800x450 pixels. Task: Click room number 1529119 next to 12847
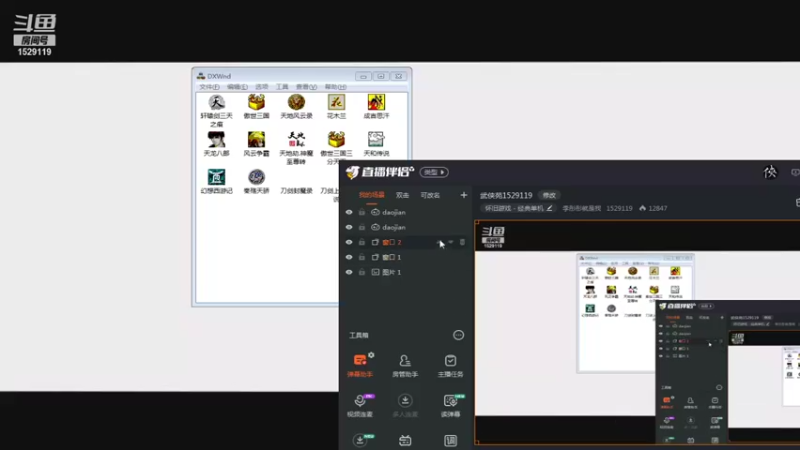pos(619,208)
